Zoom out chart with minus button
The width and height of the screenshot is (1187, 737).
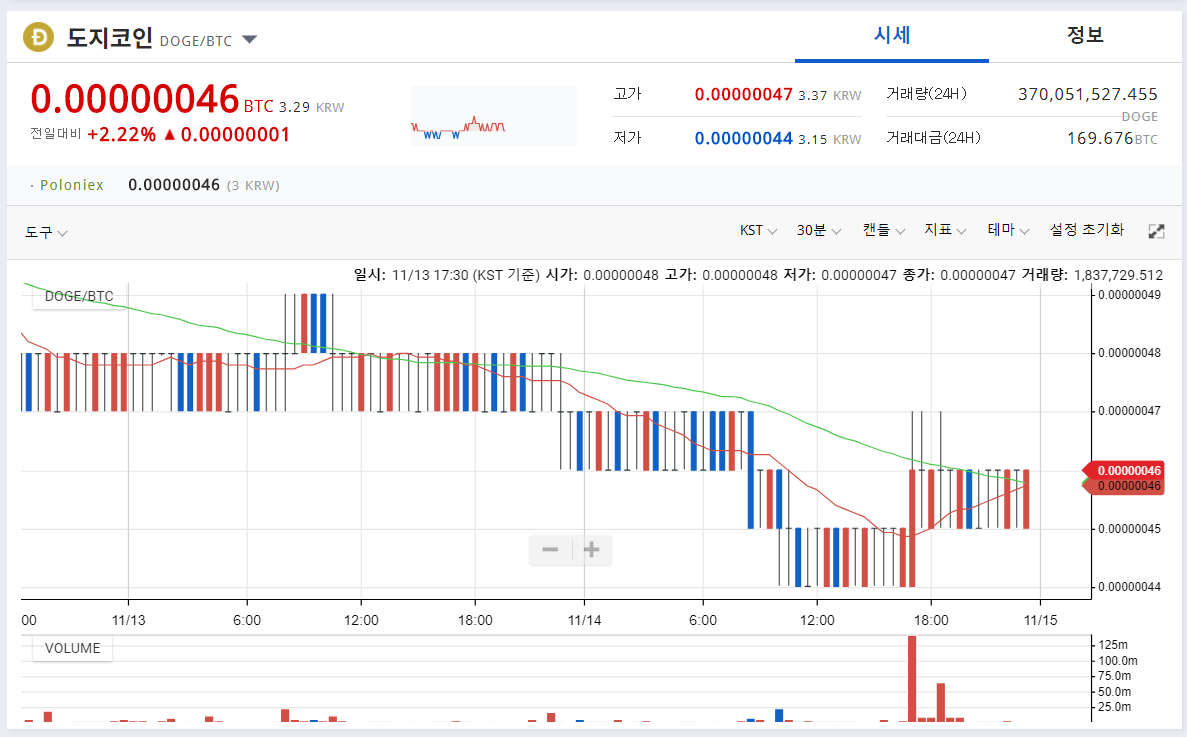550,549
